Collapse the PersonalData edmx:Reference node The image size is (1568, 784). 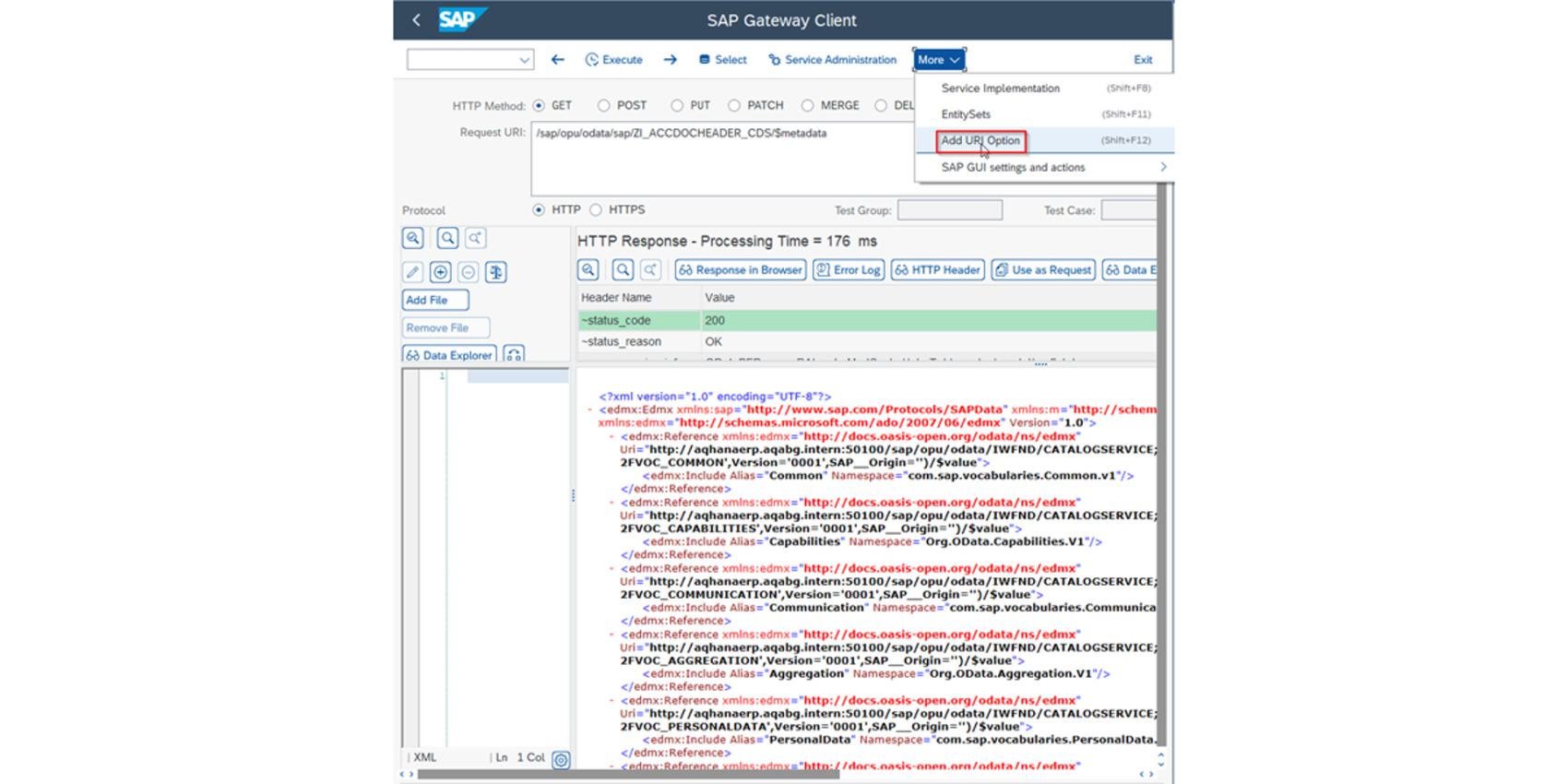coord(612,700)
